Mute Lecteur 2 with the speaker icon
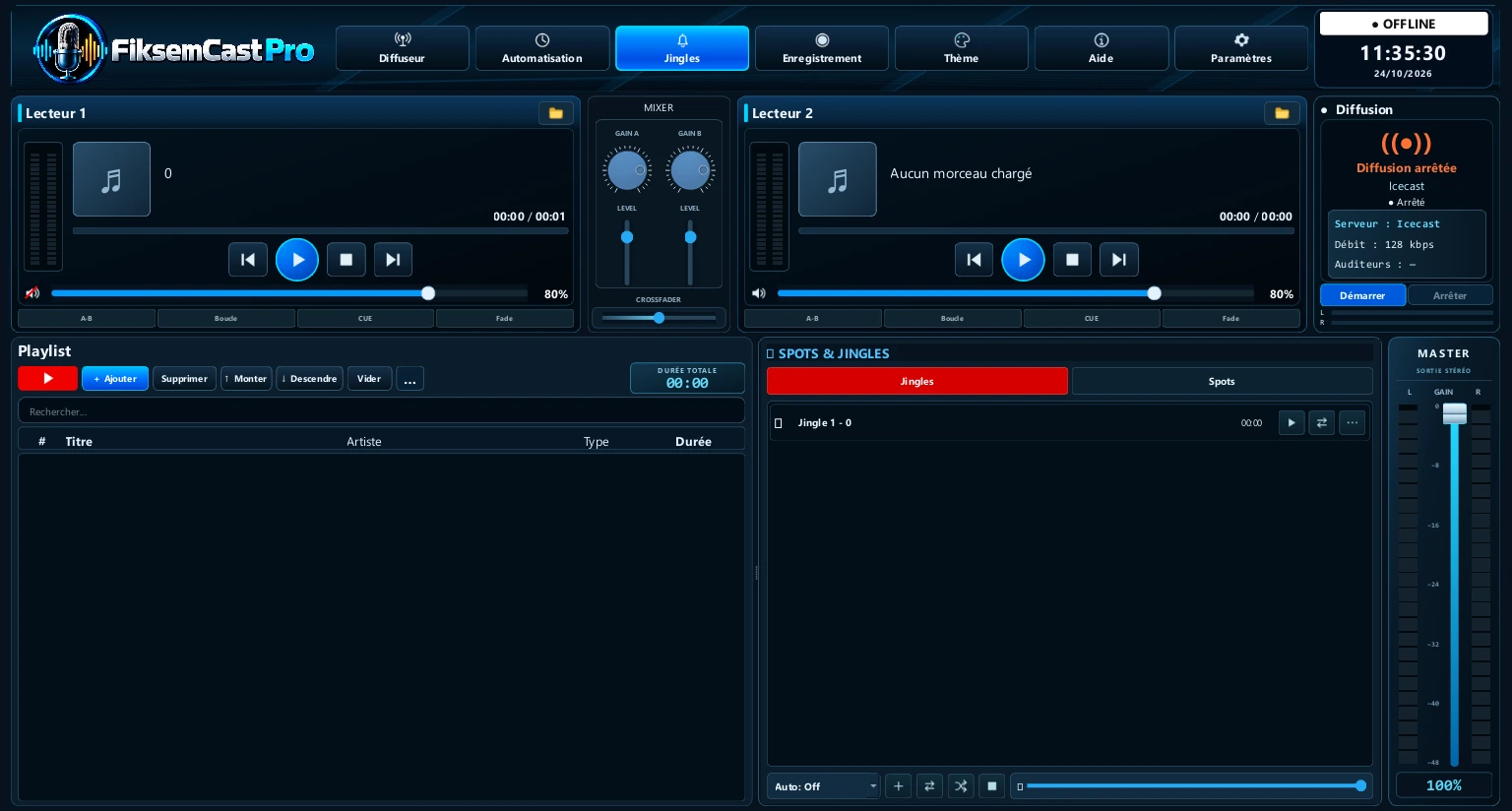This screenshot has width=1512, height=811. pyautogui.click(x=758, y=293)
